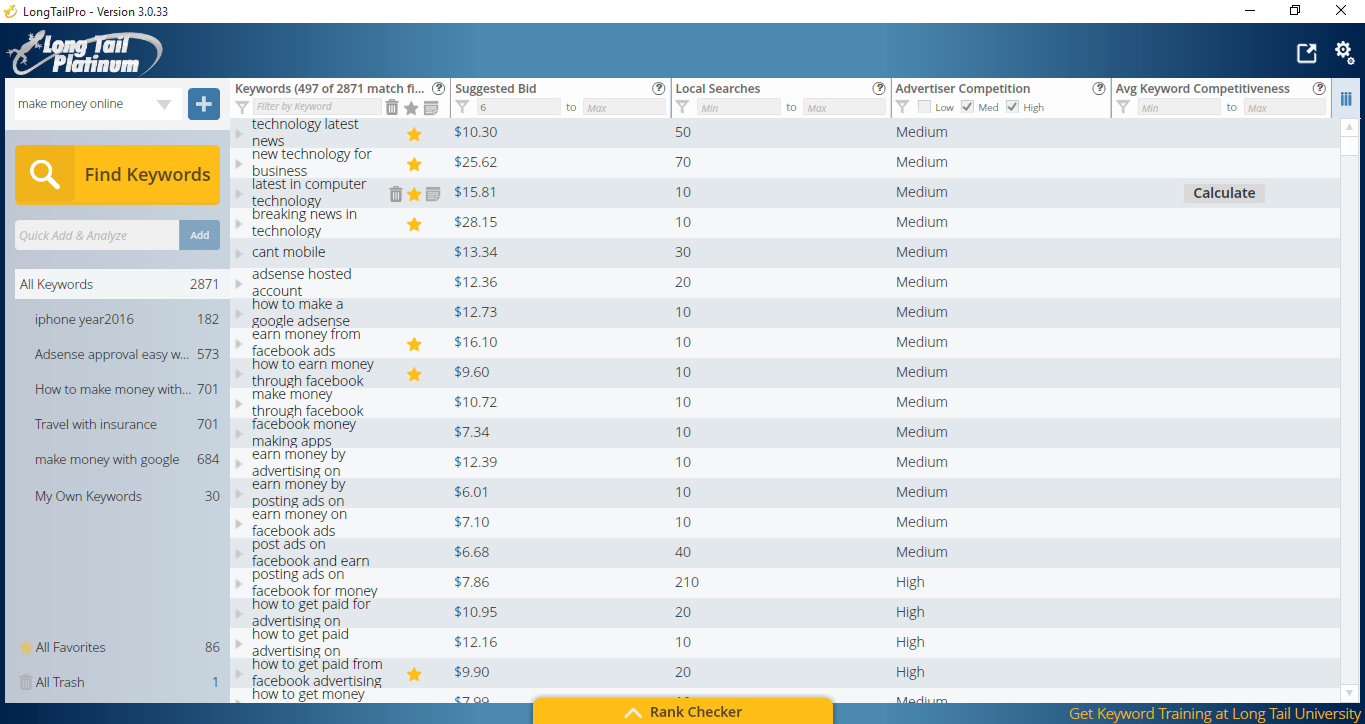
Task: Toggle the Low competition checkbox
Action: 924,107
